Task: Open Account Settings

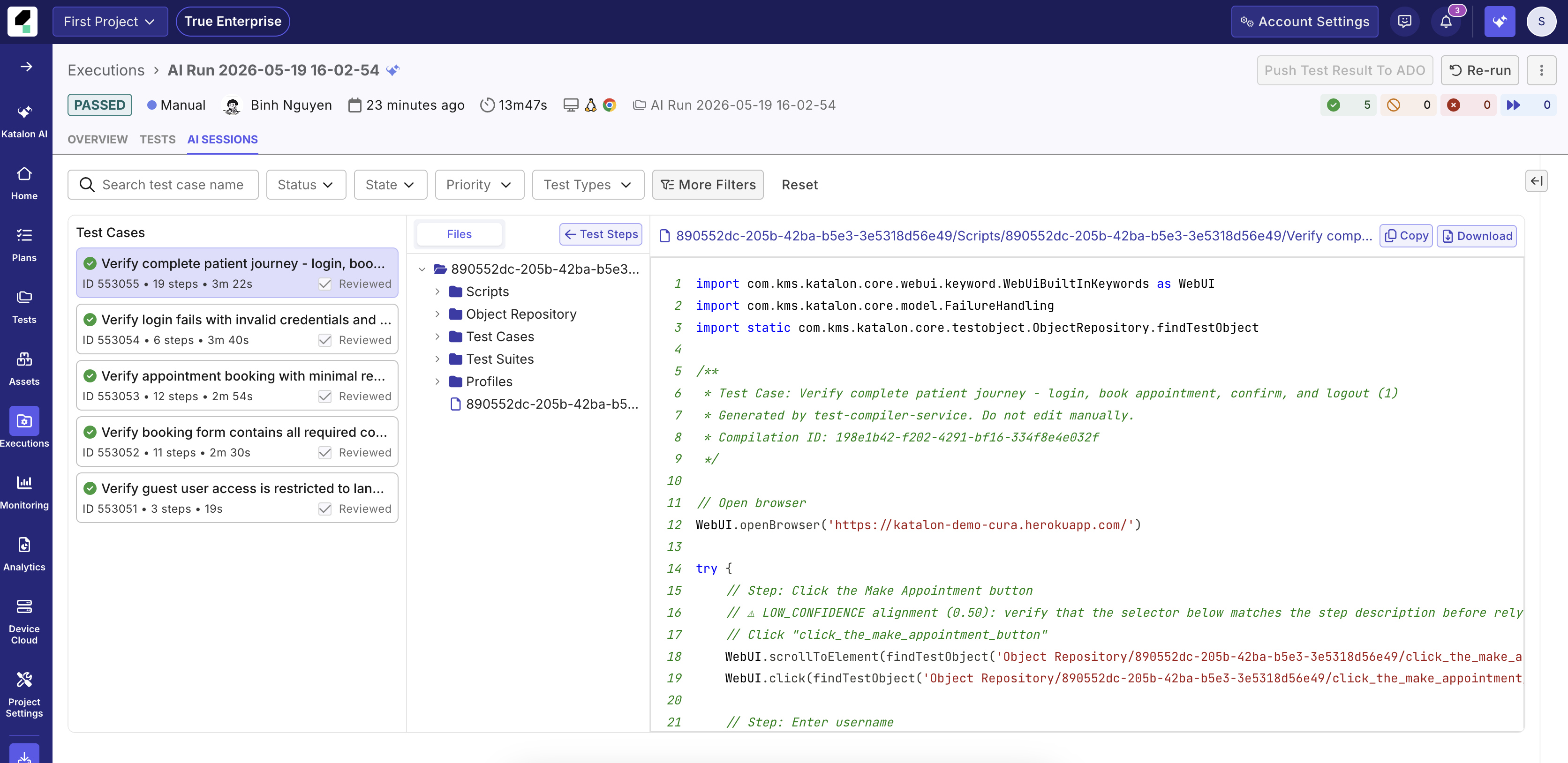Action: point(1304,22)
